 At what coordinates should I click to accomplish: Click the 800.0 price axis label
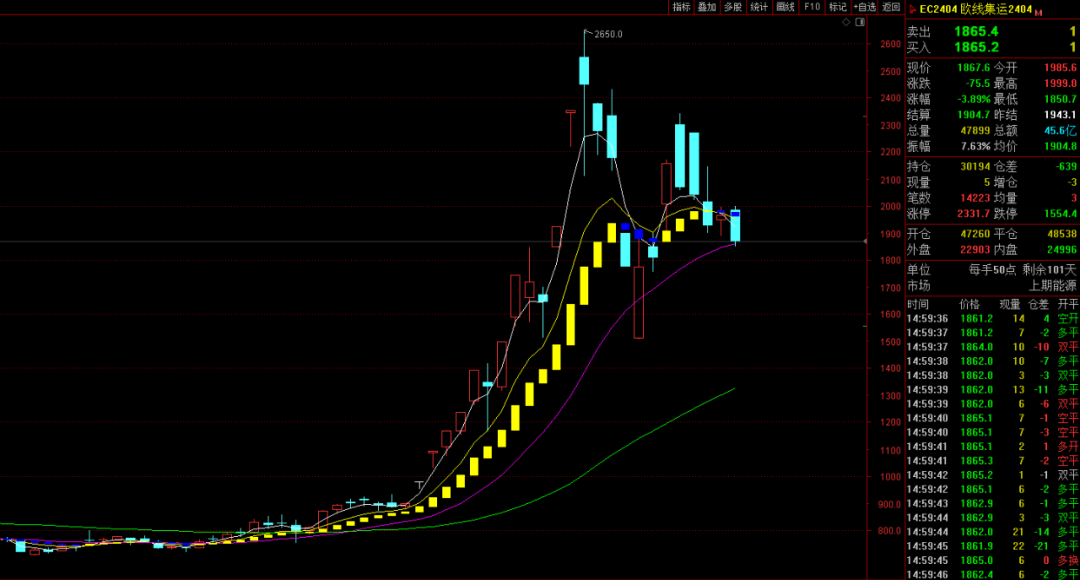coord(889,531)
